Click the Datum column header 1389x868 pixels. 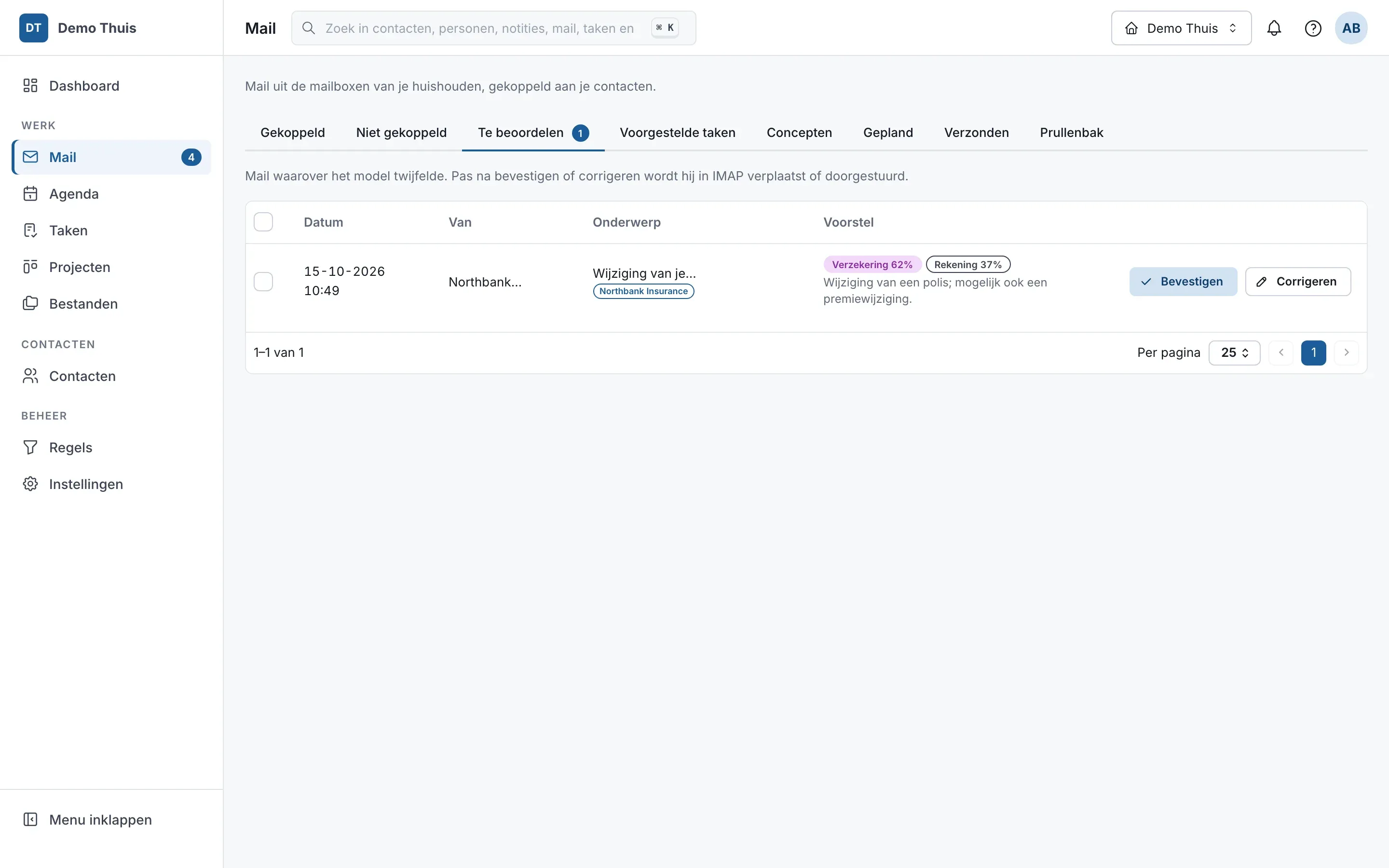click(323, 222)
